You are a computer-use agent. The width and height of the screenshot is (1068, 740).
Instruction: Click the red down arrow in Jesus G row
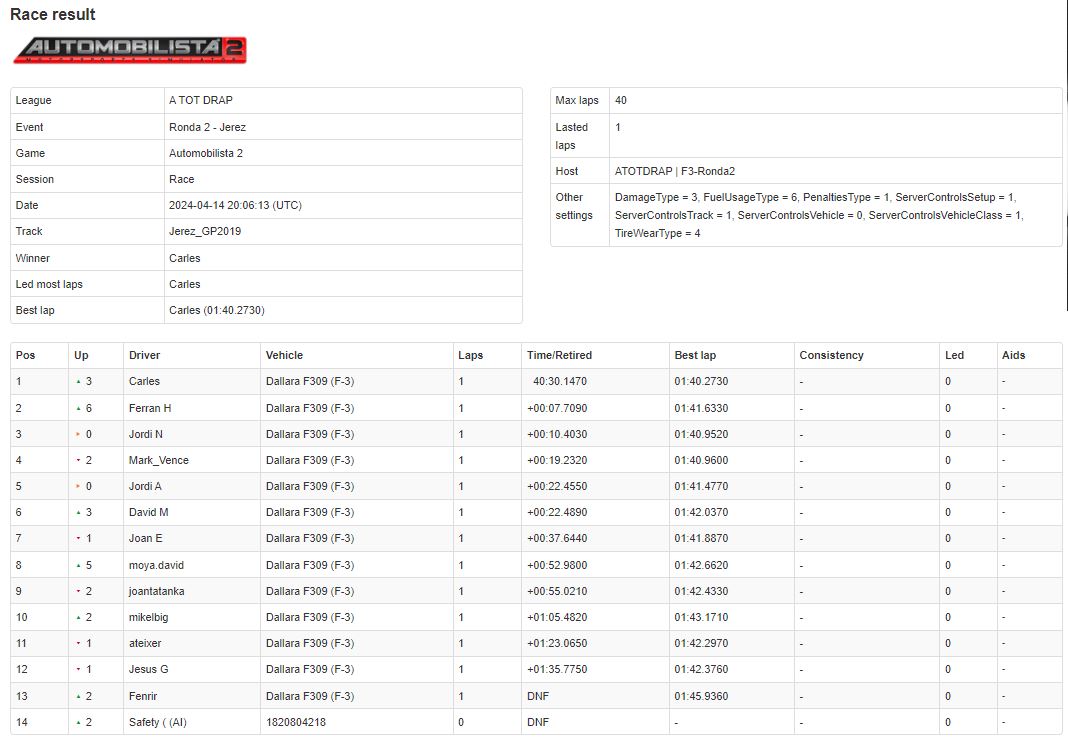[78, 669]
